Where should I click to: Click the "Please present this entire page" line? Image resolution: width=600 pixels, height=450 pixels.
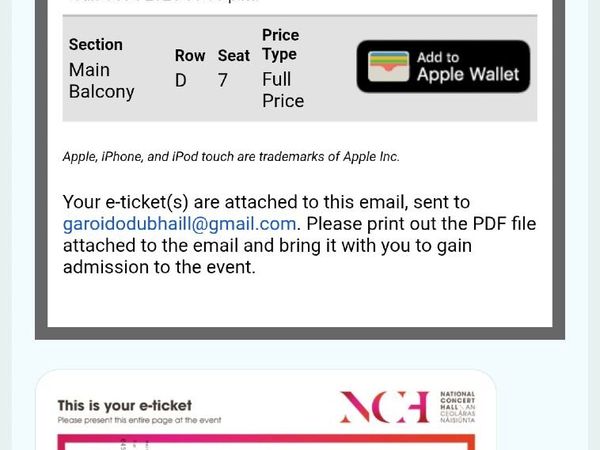click(x=139, y=420)
